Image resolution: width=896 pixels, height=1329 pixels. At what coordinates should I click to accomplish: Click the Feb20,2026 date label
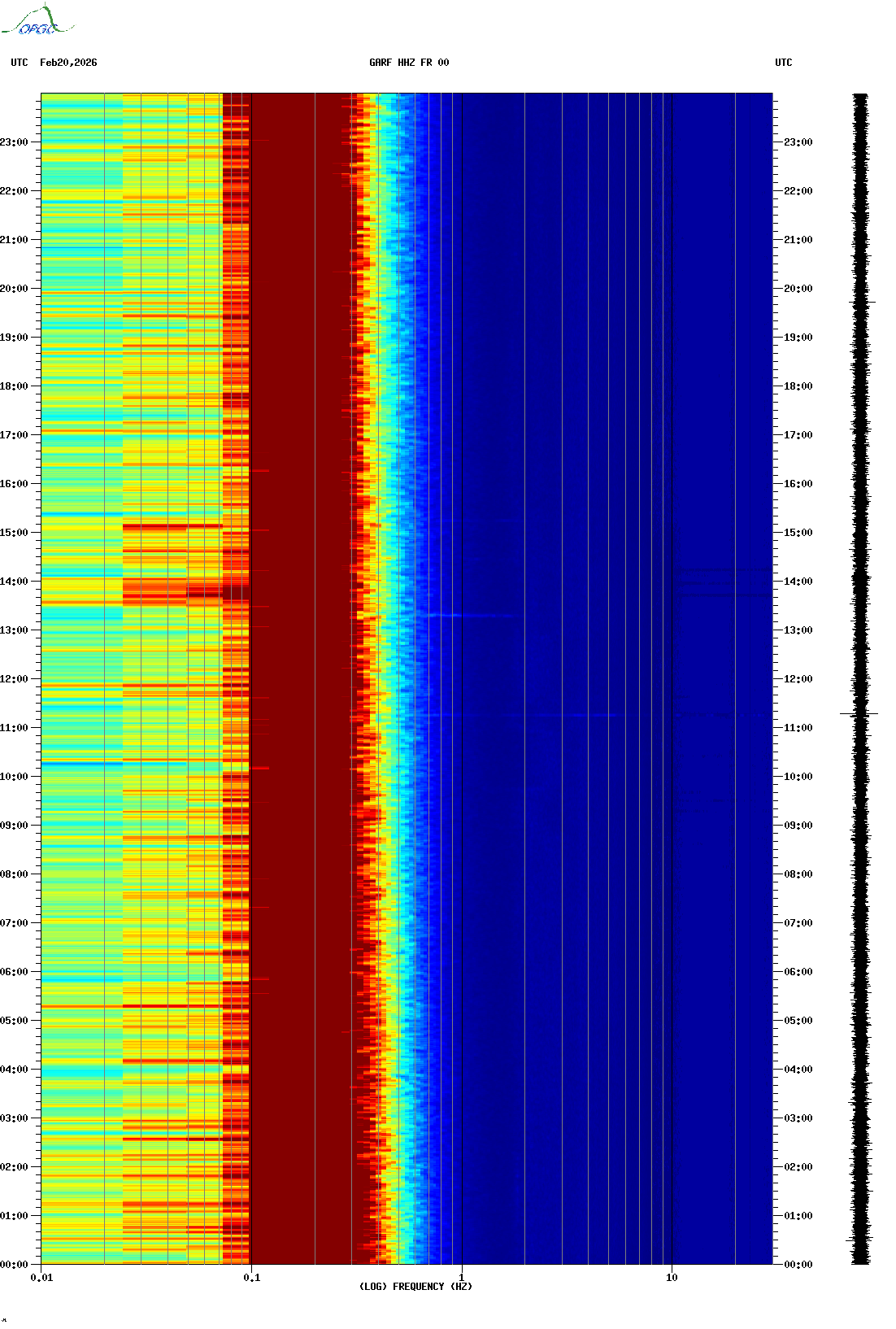68,63
